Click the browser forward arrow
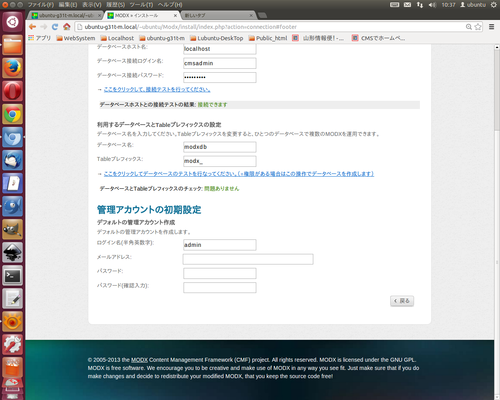Viewport: 500px width, 400px height. (x=44, y=27)
